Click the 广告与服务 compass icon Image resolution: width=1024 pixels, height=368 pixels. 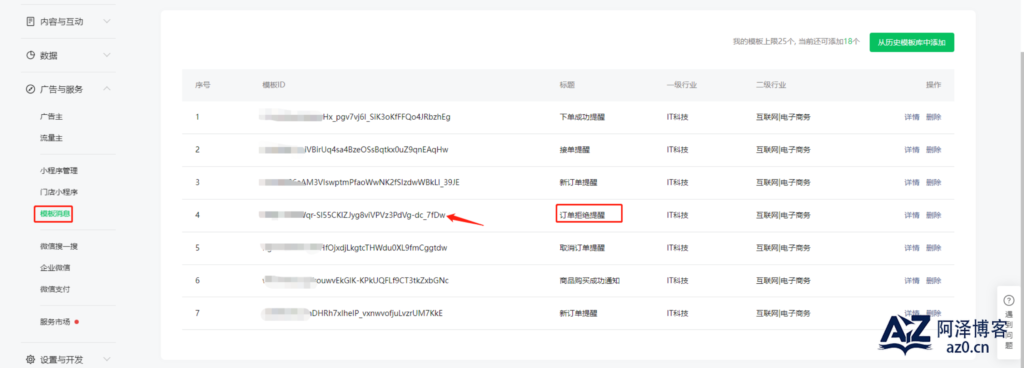pos(30,89)
